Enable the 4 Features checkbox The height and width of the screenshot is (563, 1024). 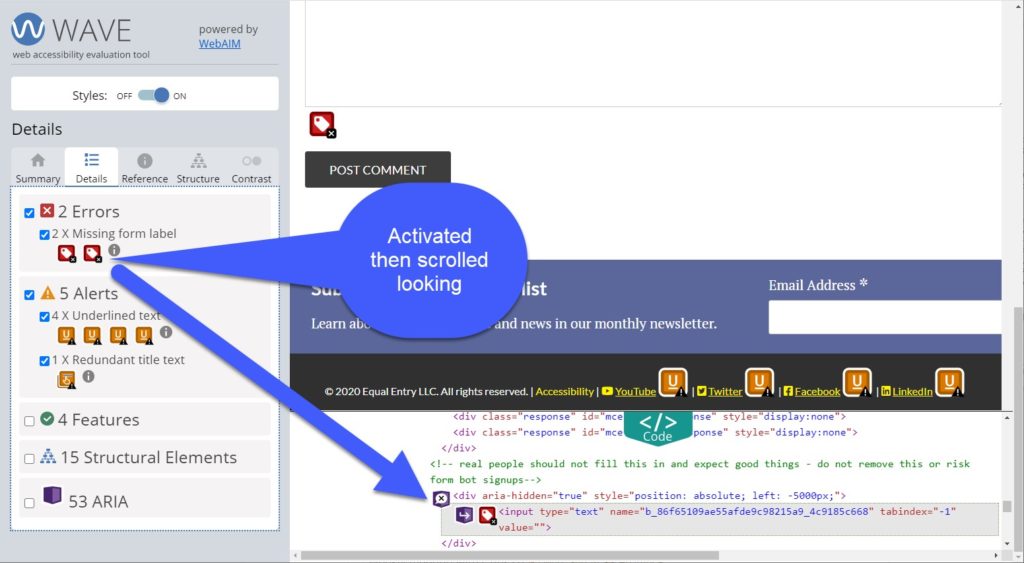point(29,421)
